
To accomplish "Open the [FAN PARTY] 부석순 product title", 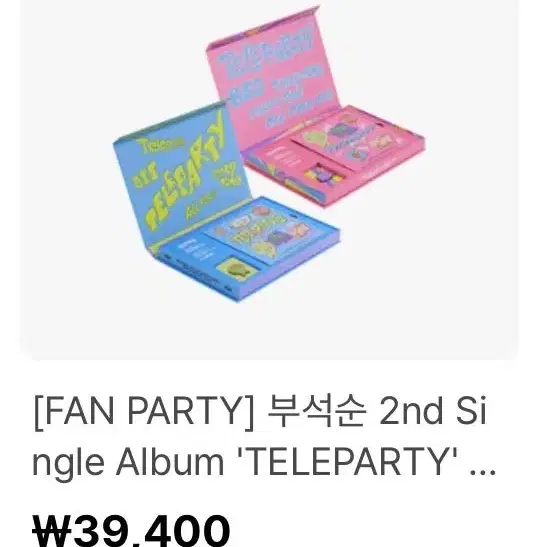I will 263,436.
